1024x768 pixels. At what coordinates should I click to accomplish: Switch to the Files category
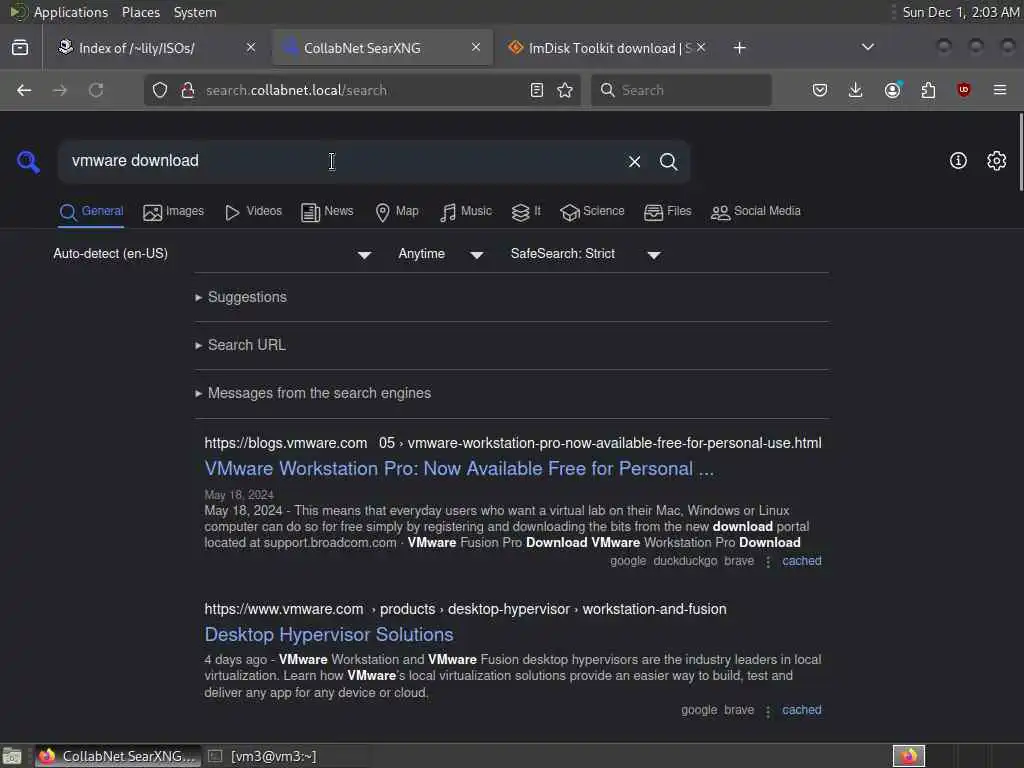(x=667, y=212)
